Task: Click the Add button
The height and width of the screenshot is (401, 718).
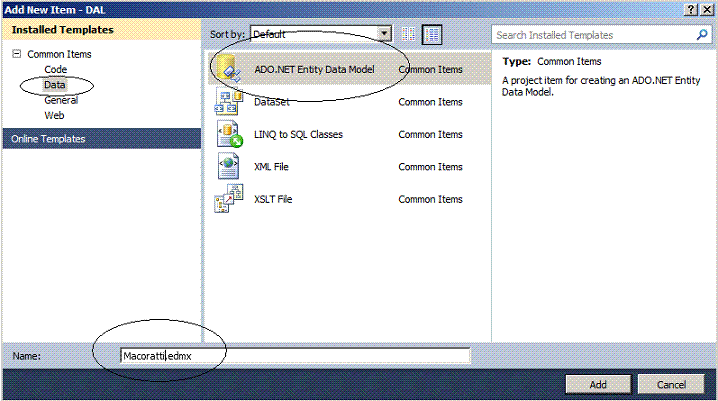Action: coord(598,385)
